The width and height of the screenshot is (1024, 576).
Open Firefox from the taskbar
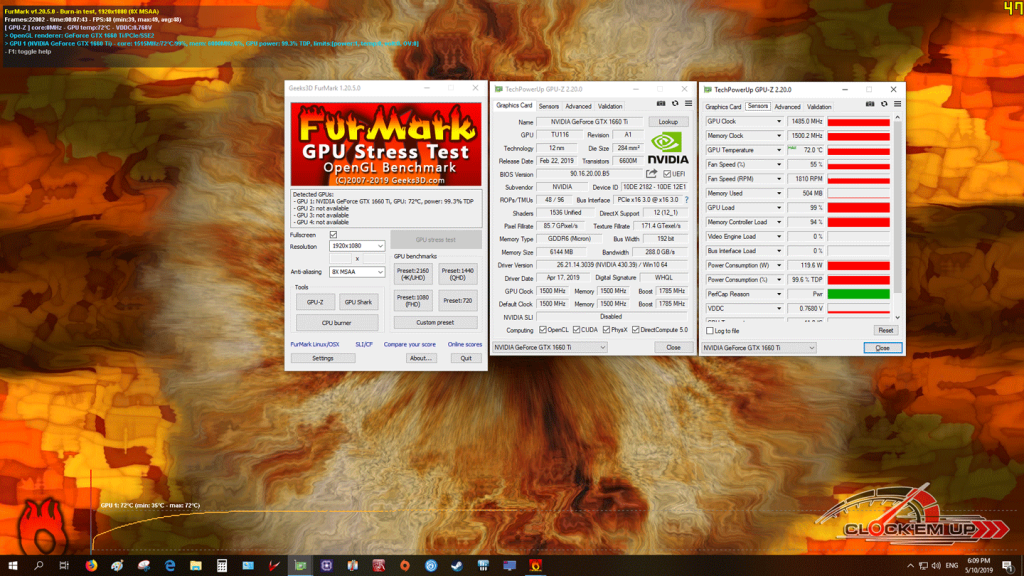pos(91,566)
